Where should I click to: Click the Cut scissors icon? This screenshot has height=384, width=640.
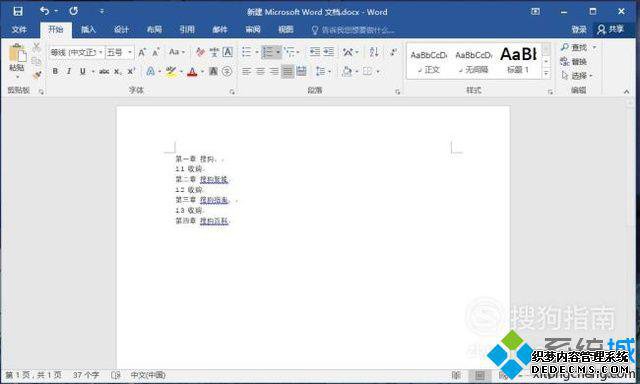(37, 47)
